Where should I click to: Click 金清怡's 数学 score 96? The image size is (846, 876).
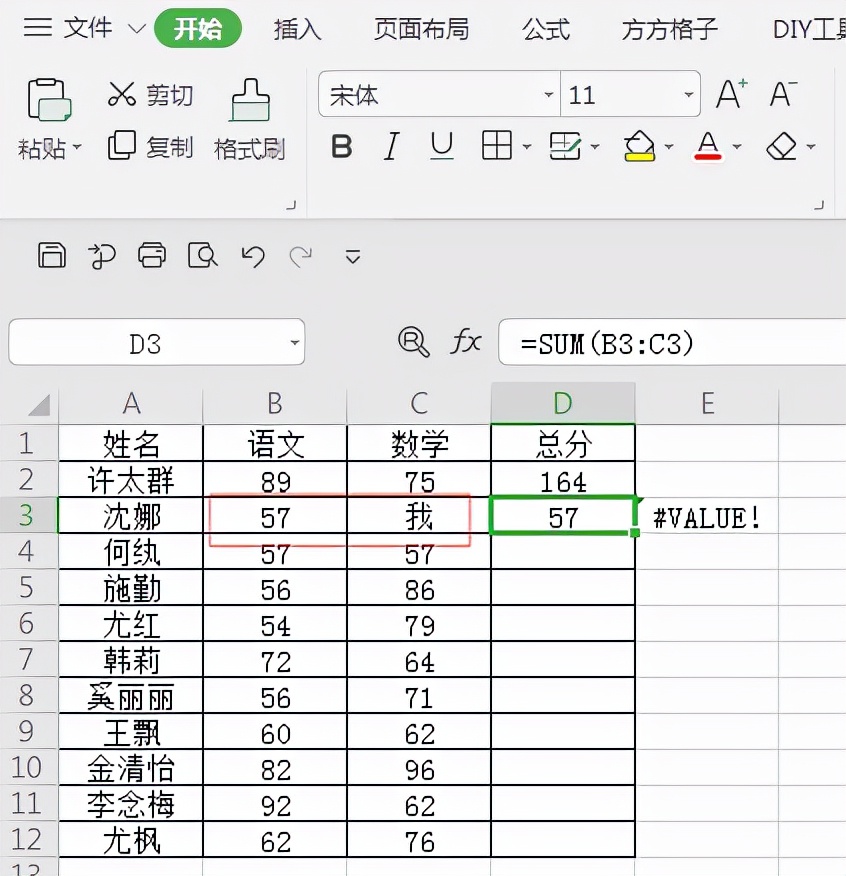[x=419, y=768]
